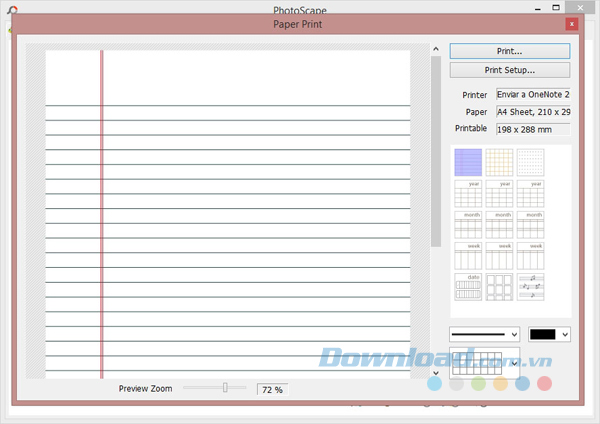
Task: Open the line style dropdown
Action: tap(484, 334)
